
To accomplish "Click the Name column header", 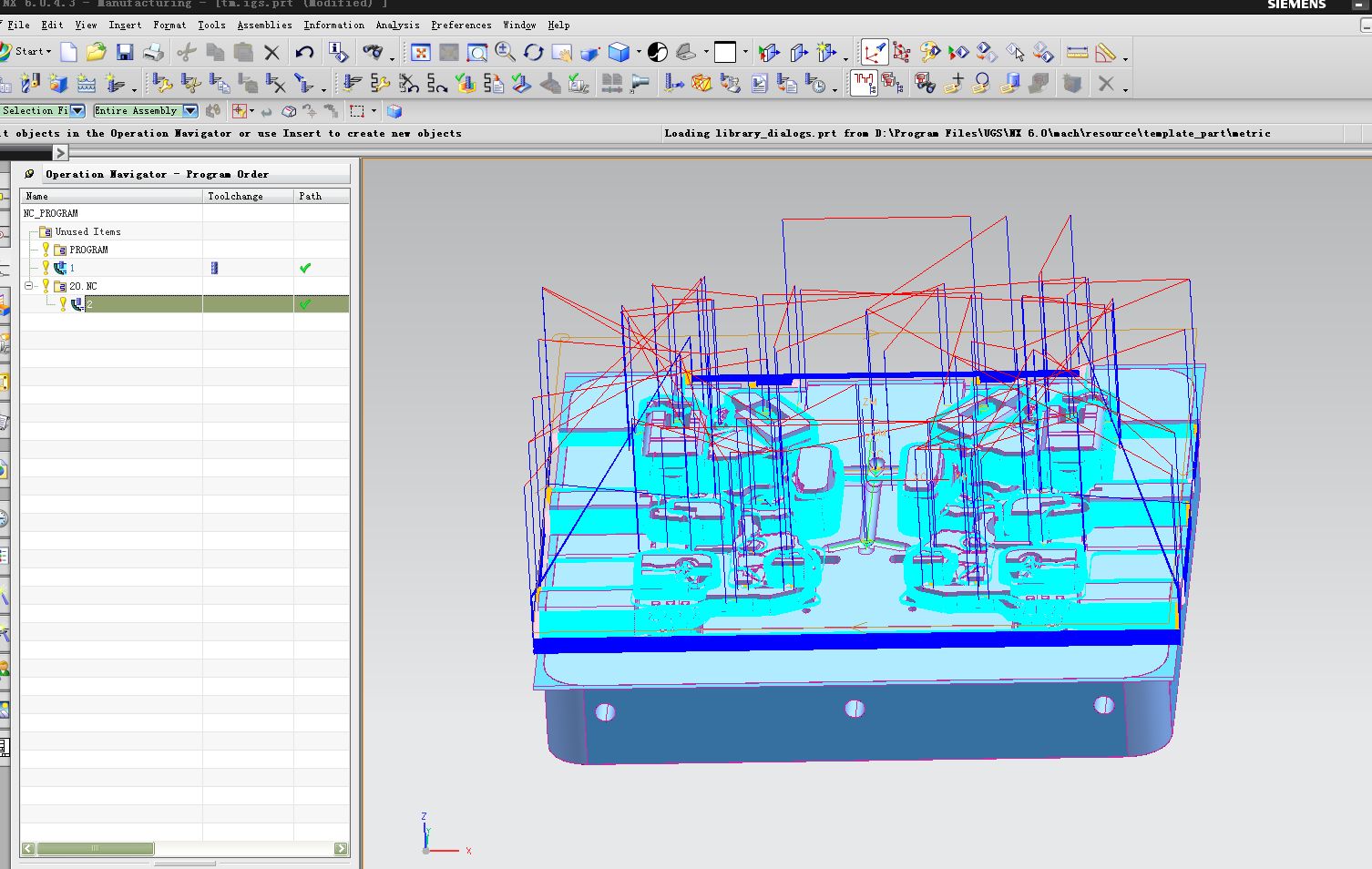I will 111,196.
